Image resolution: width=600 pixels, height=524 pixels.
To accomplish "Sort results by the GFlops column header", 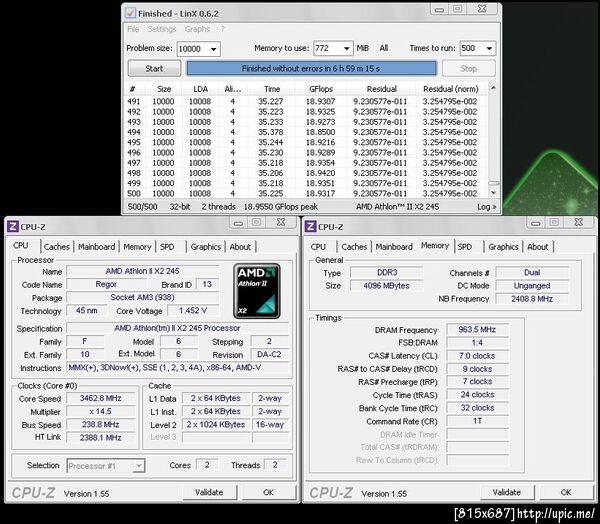I will [x=321, y=89].
